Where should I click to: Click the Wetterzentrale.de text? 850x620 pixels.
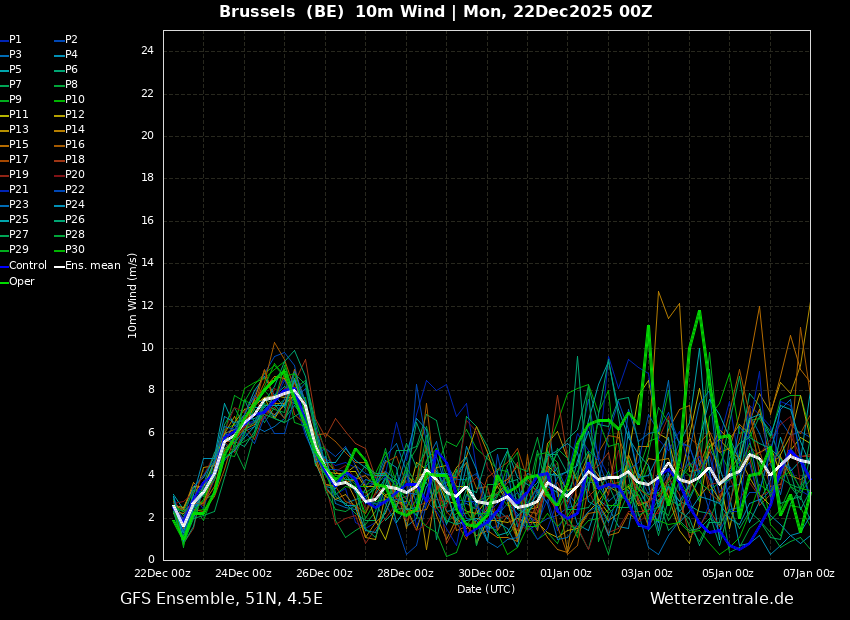[721, 599]
